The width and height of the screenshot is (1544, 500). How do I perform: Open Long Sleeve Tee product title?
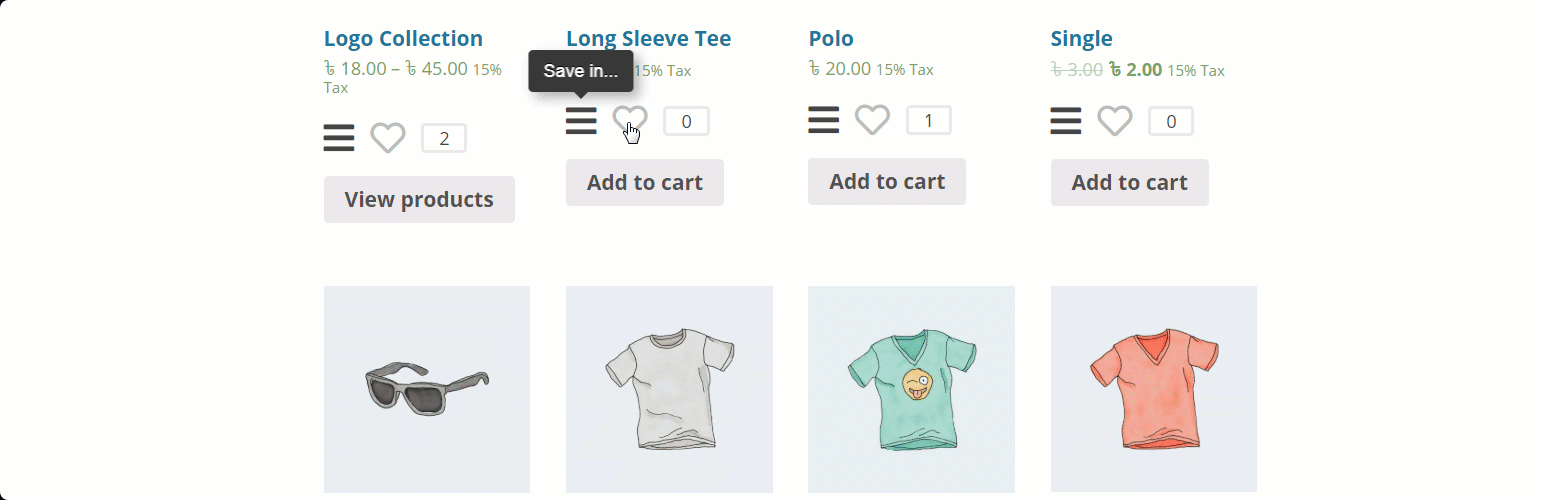coord(648,39)
